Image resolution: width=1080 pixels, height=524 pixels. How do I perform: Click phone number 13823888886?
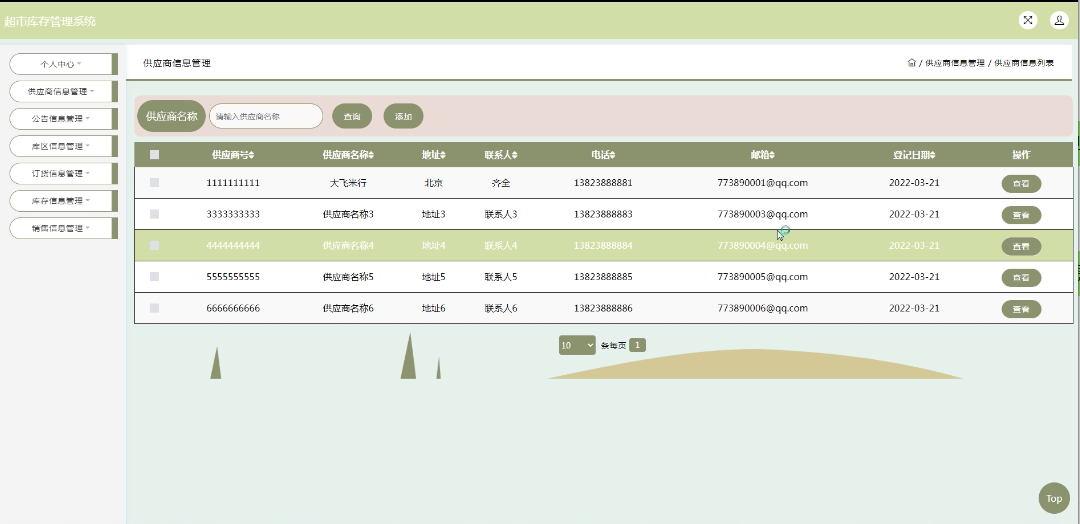pyautogui.click(x=603, y=308)
